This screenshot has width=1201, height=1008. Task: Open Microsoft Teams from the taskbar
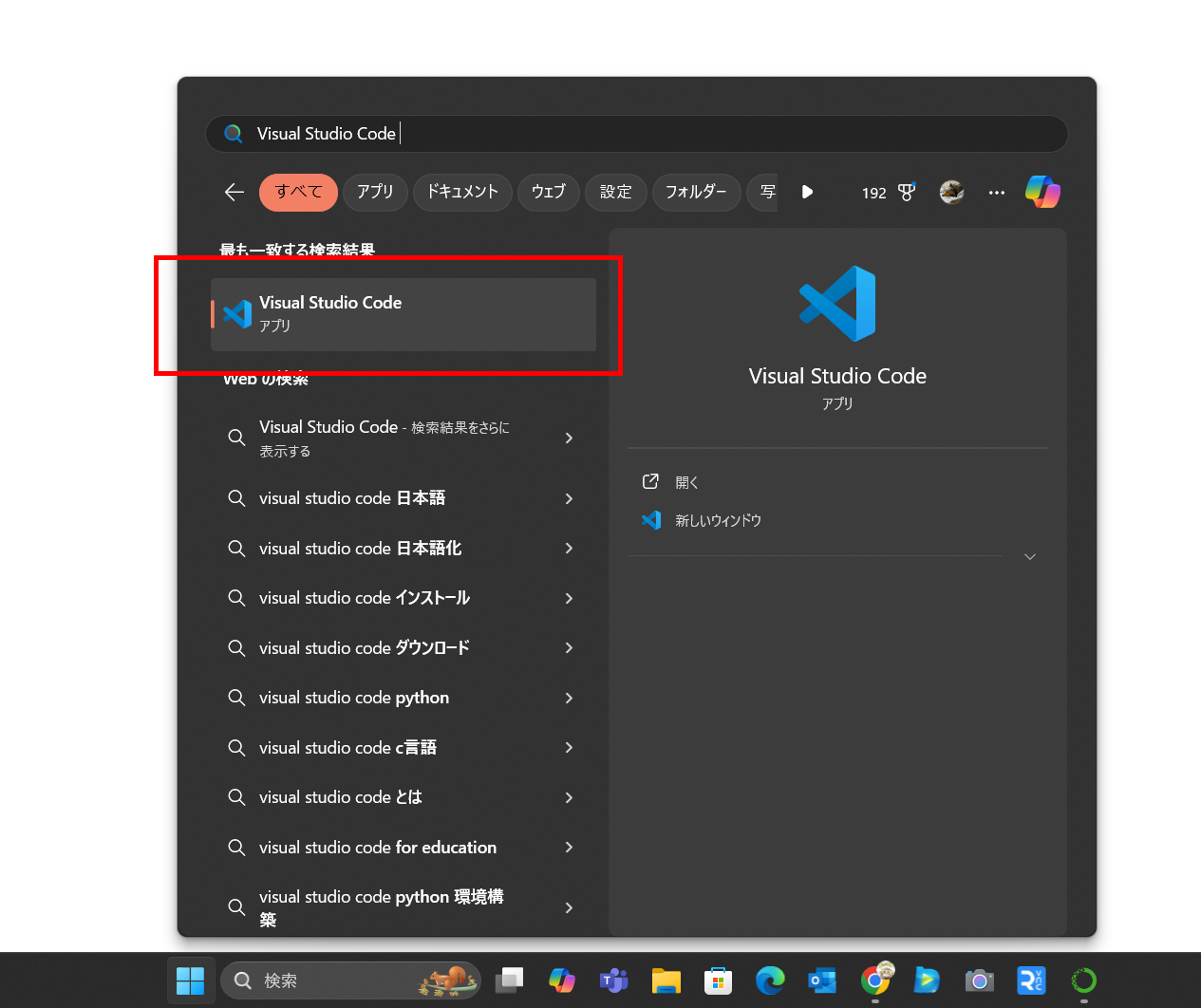coord(613,980)
